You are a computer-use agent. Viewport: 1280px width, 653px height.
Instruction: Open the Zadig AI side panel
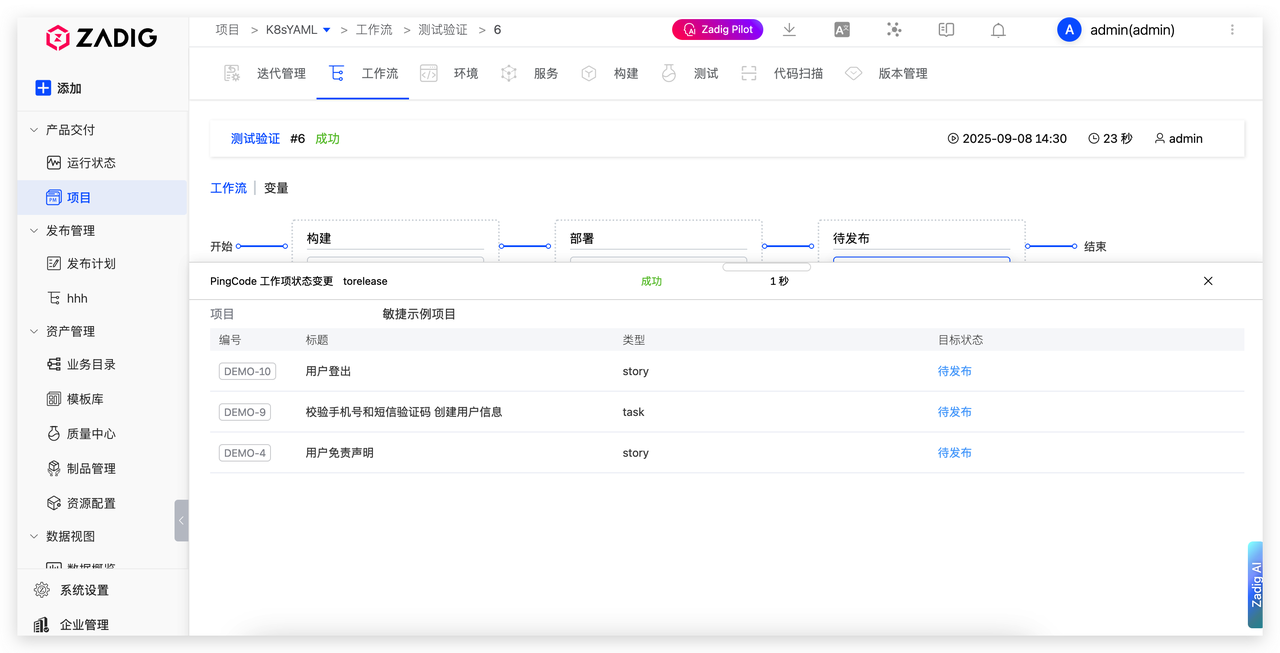1256,585
